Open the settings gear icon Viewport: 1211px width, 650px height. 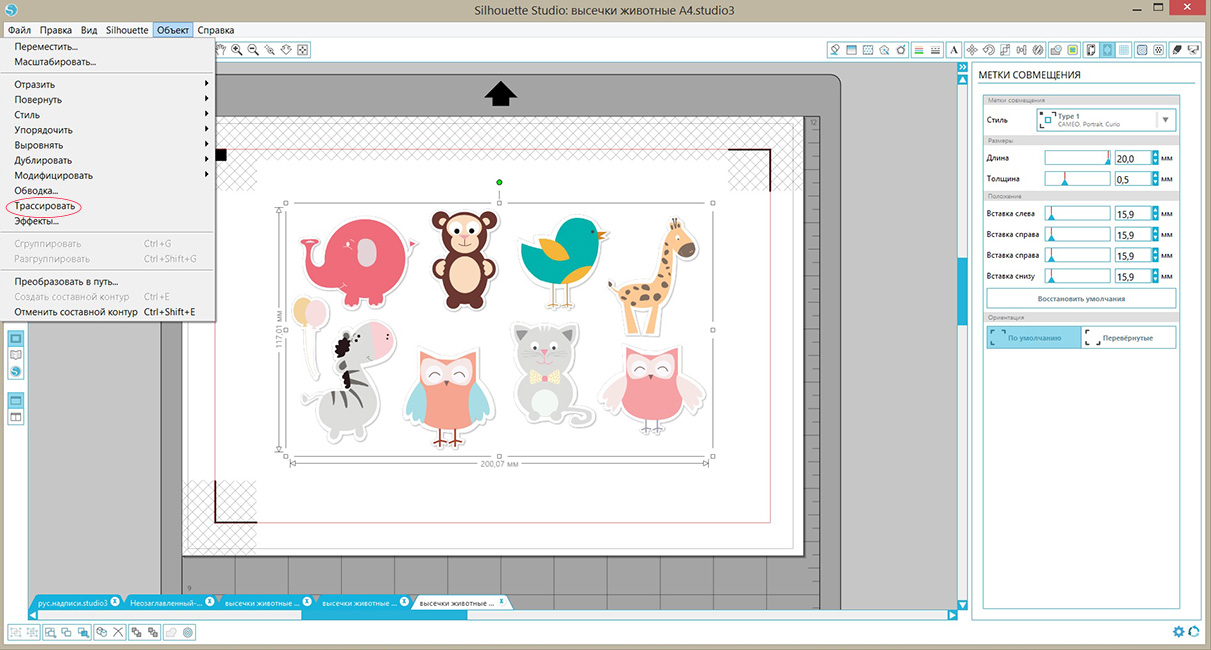click(x=1179, y=632)
